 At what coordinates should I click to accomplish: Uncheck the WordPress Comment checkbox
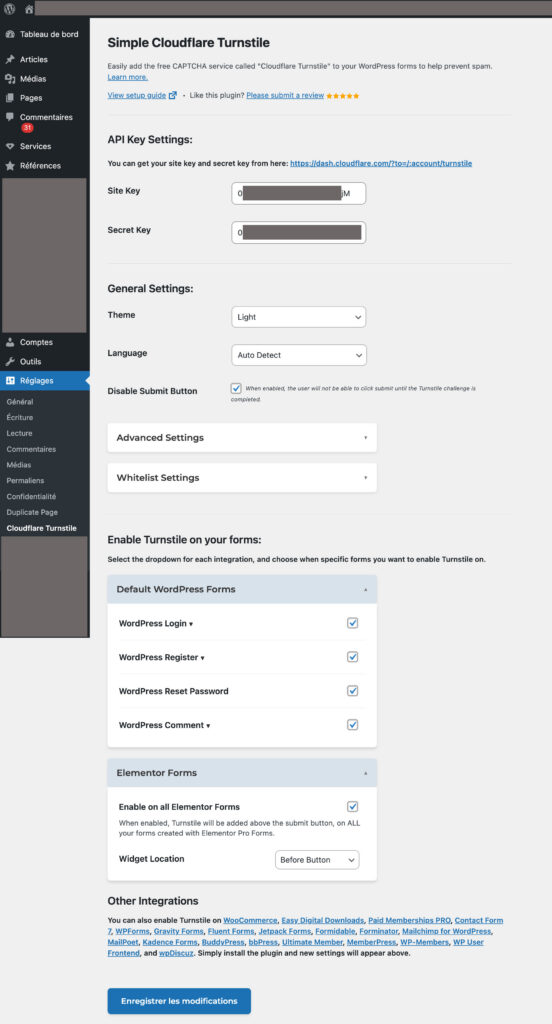coord(353,725)
